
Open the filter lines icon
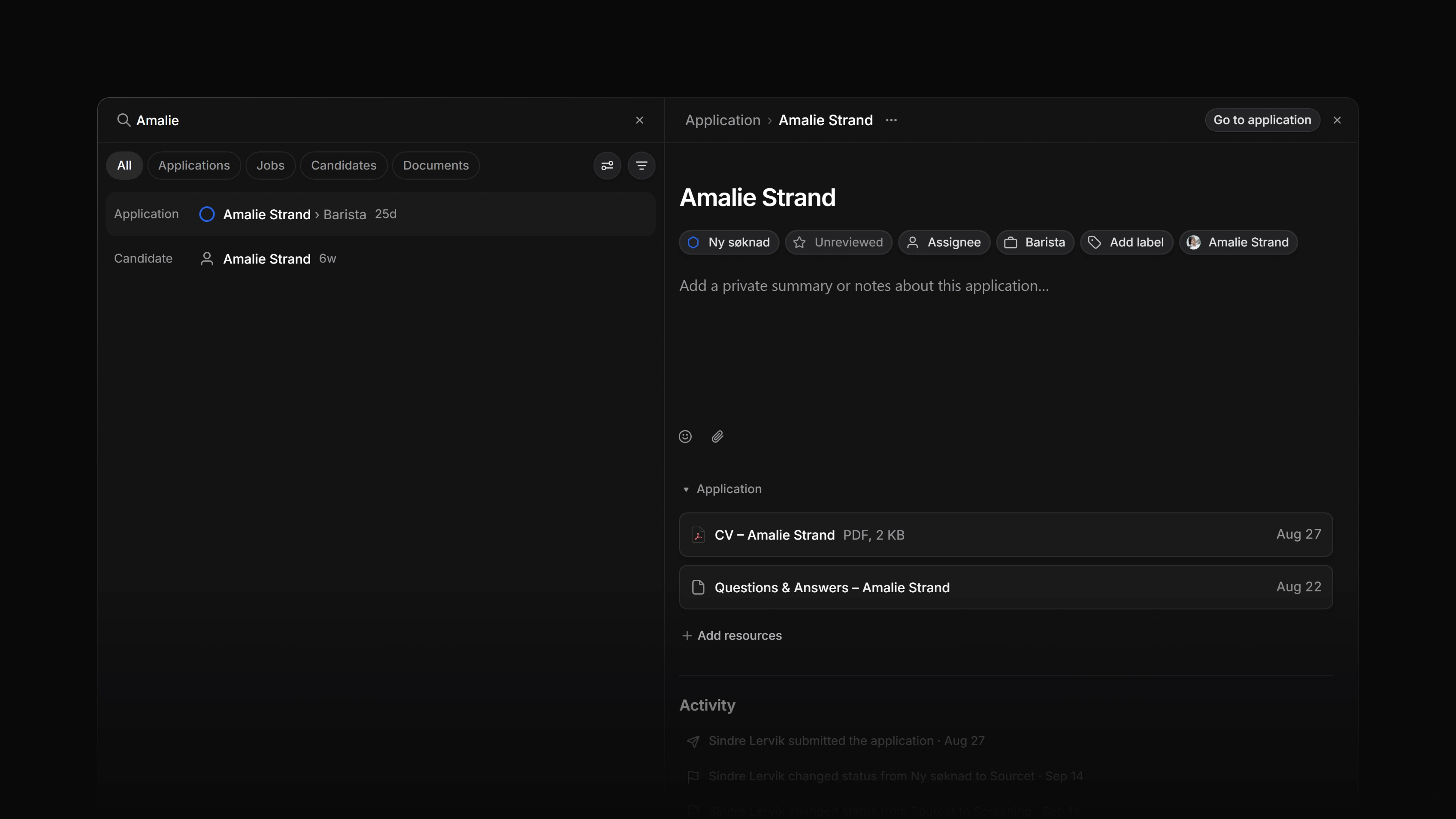point(642,166)
